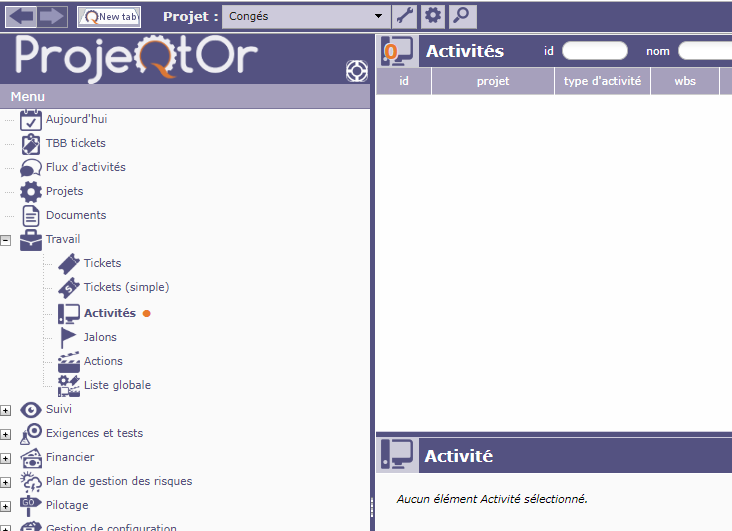
Task: Click the ProjeQtOr logo
Action: click(135, 59)
